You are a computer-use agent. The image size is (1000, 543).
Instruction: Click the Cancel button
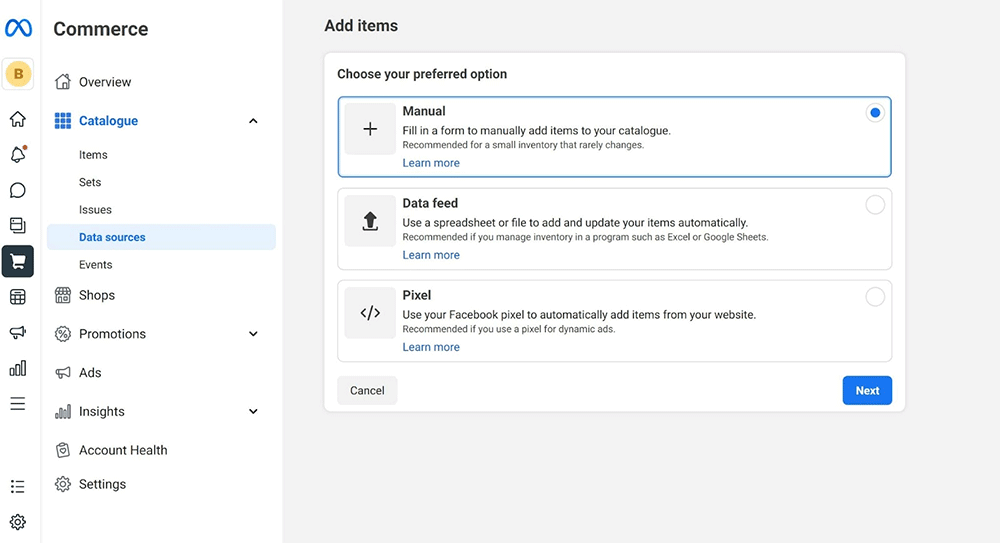(367, 390)
